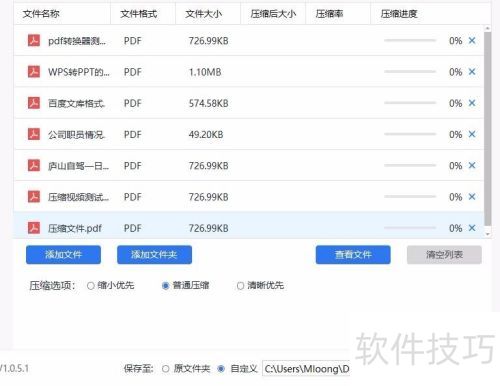The height and width of the screenshot is (386, 500).
Task: Click the PDF icon of 压缩视频测试... file
Action: 34,197
